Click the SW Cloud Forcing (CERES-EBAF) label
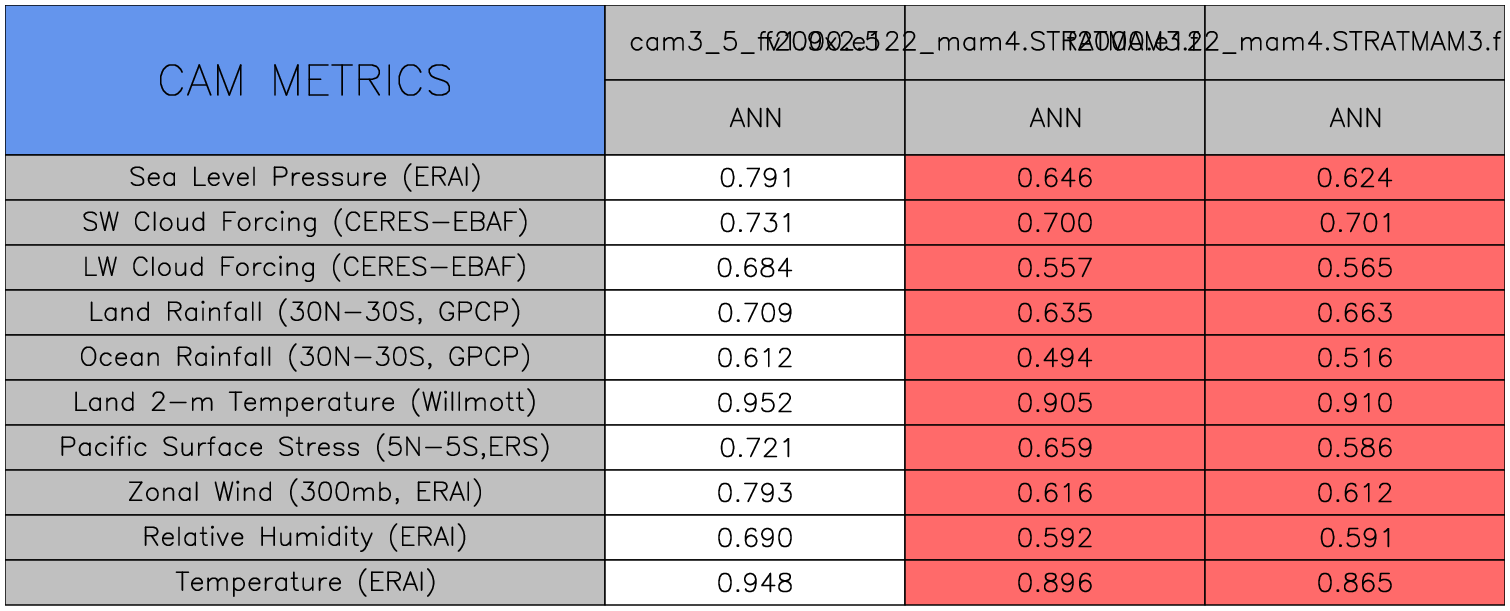1510x611 pixels. pyautogui.click(x=305, y=222)
